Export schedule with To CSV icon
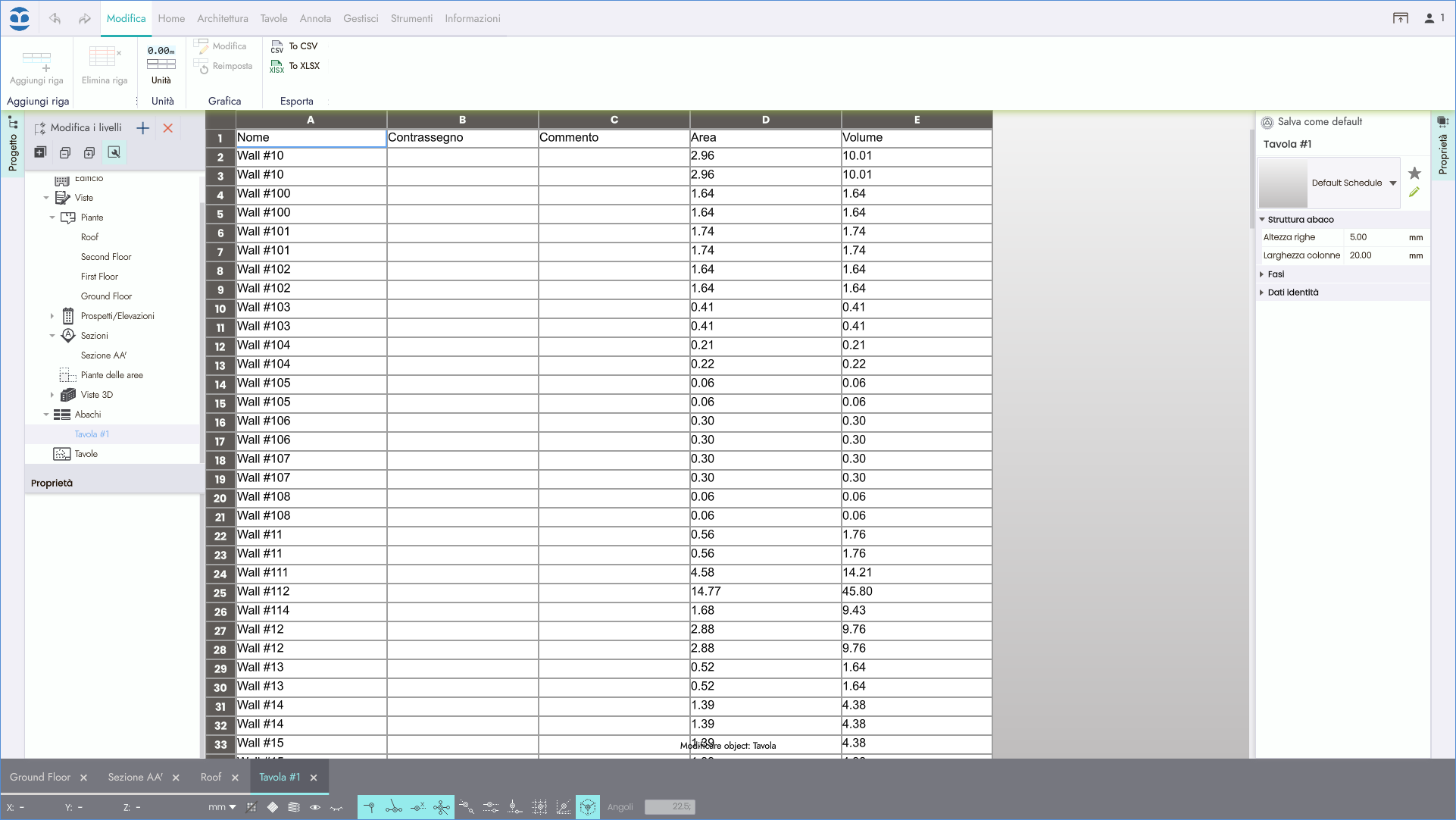 (277, 47)
